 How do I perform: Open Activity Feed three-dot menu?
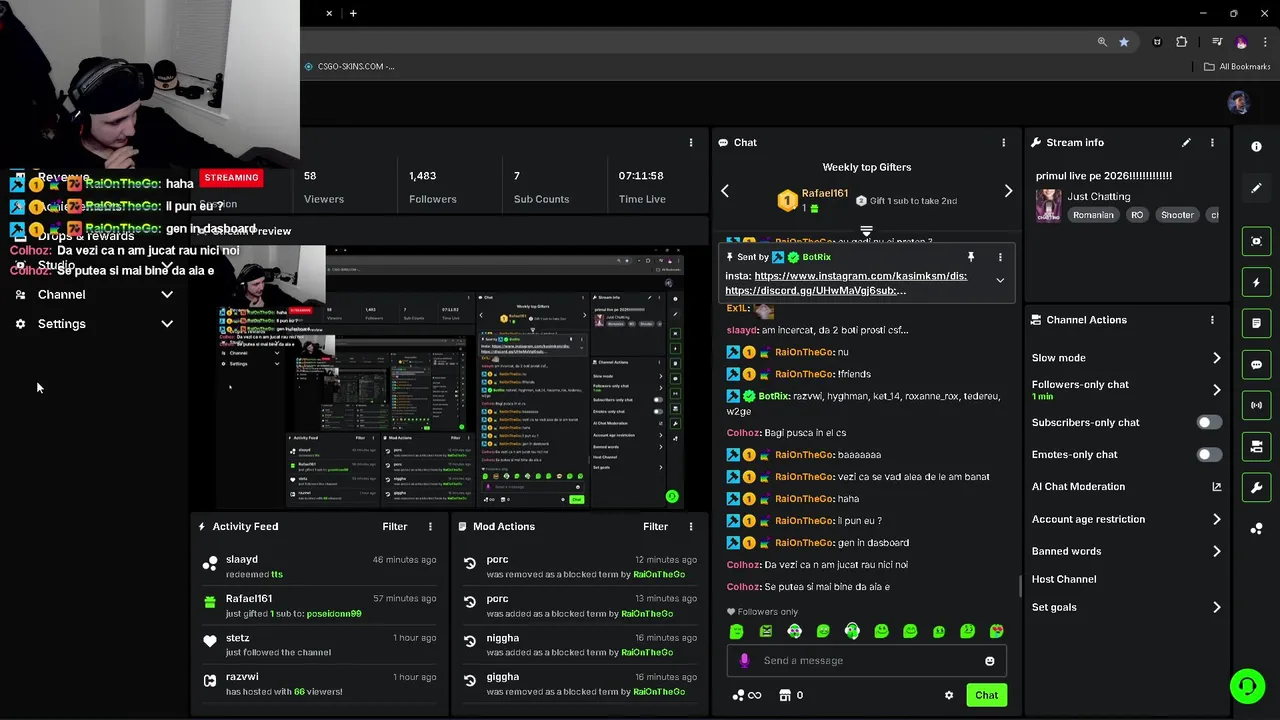coord(430,526)
